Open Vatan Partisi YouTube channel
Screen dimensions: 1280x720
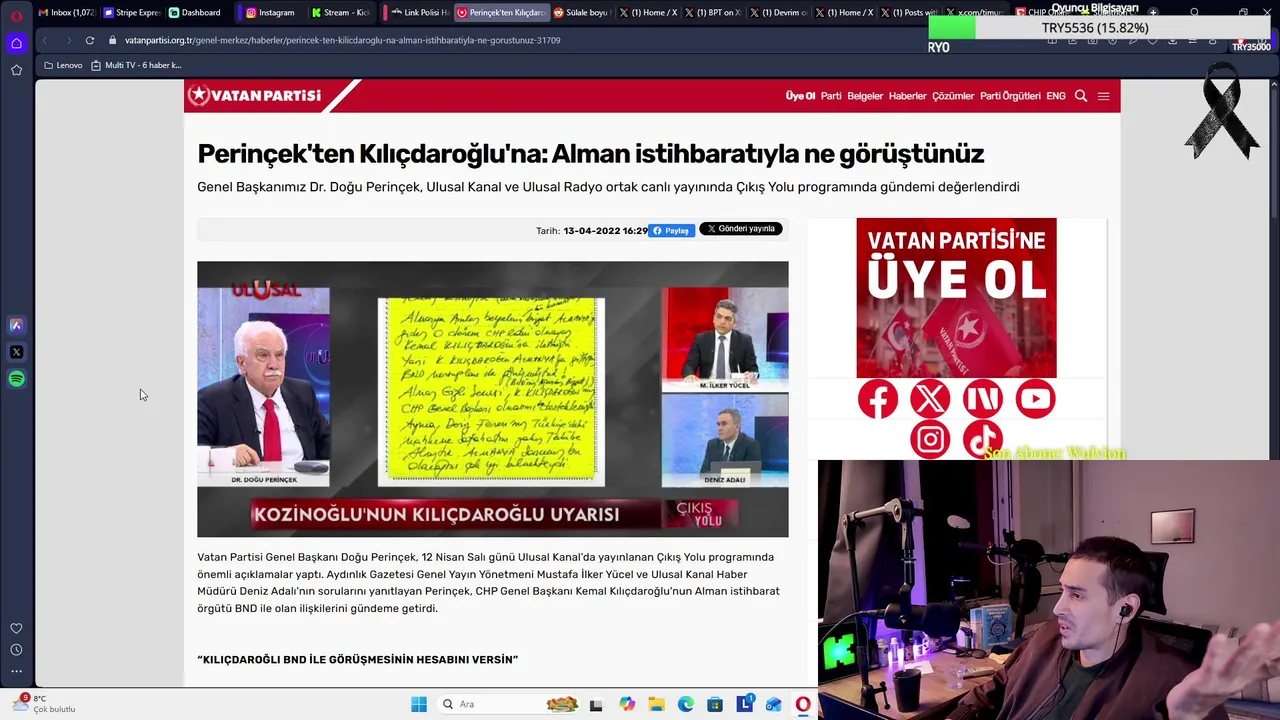pyautogui.click(x=1035, y=399)
